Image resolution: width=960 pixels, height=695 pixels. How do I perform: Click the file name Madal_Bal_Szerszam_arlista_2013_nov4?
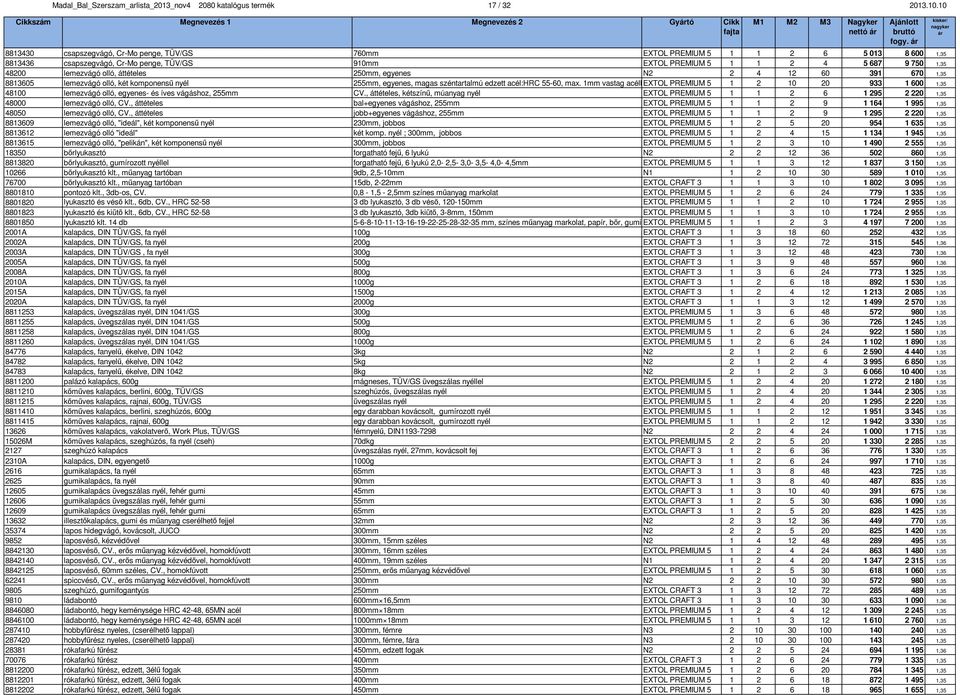[121, 6]
